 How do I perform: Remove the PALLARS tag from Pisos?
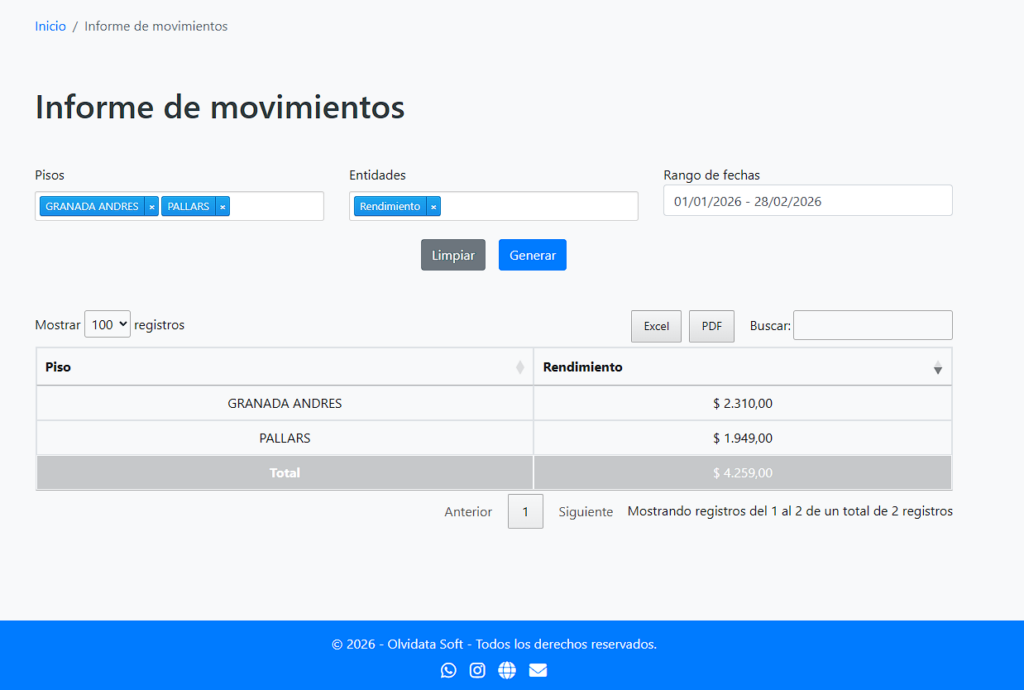pos(223,207)
